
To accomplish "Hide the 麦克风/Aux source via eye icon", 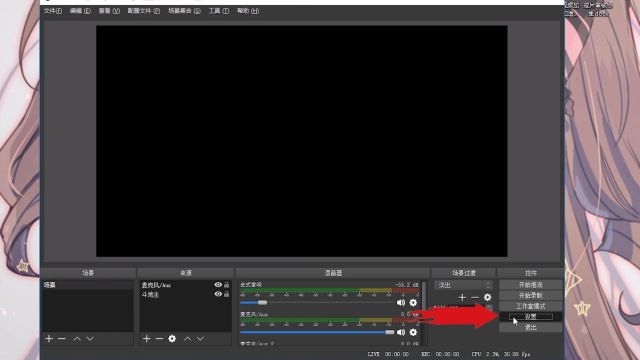I will tap(218, 285).
